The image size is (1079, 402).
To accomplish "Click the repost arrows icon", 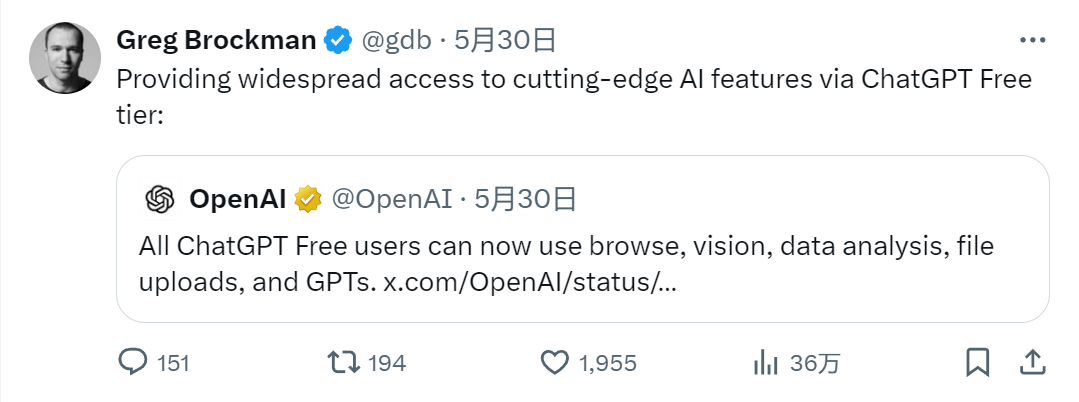I will tap(344, 362).
